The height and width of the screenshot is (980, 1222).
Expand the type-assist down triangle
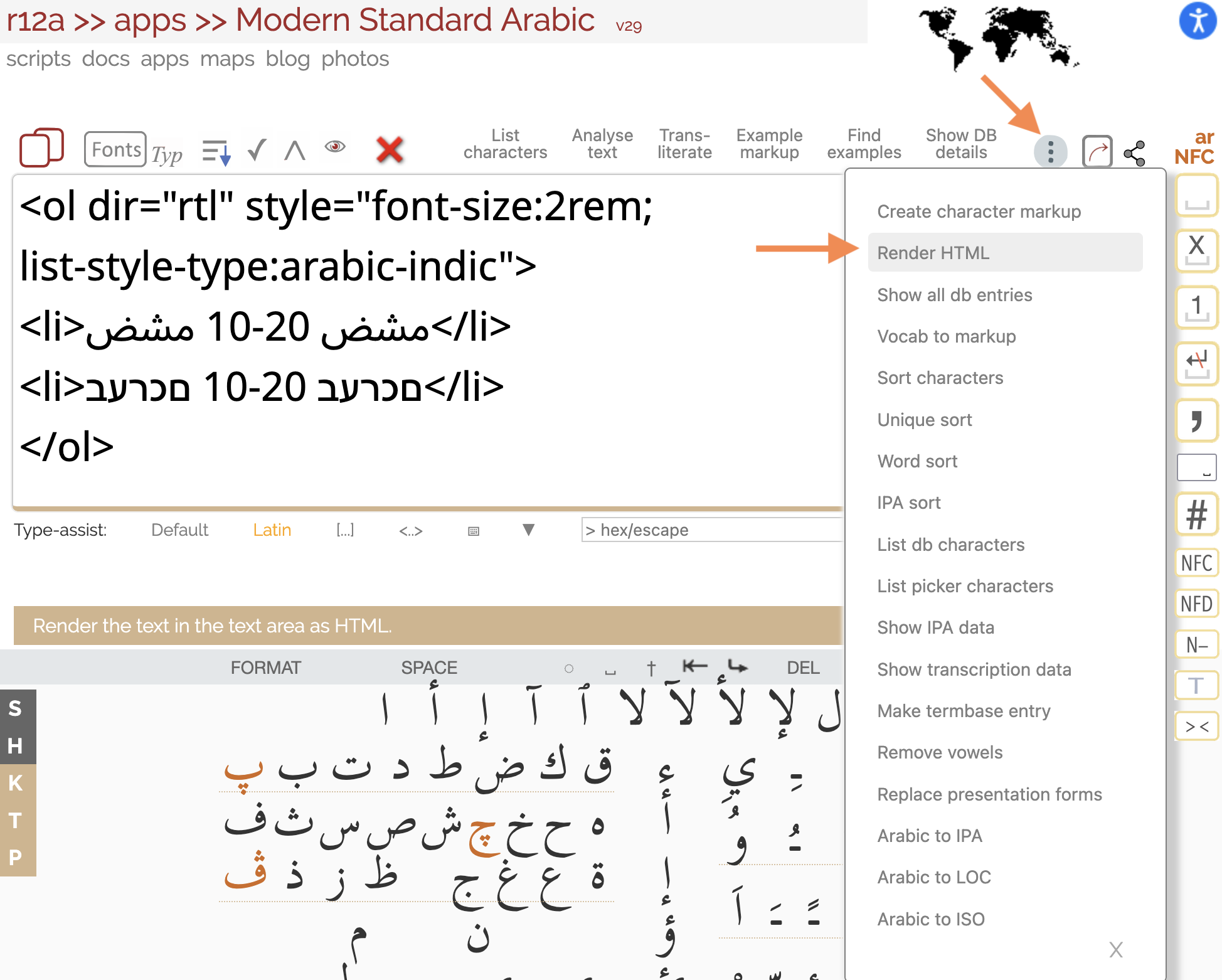pos(528,530)
